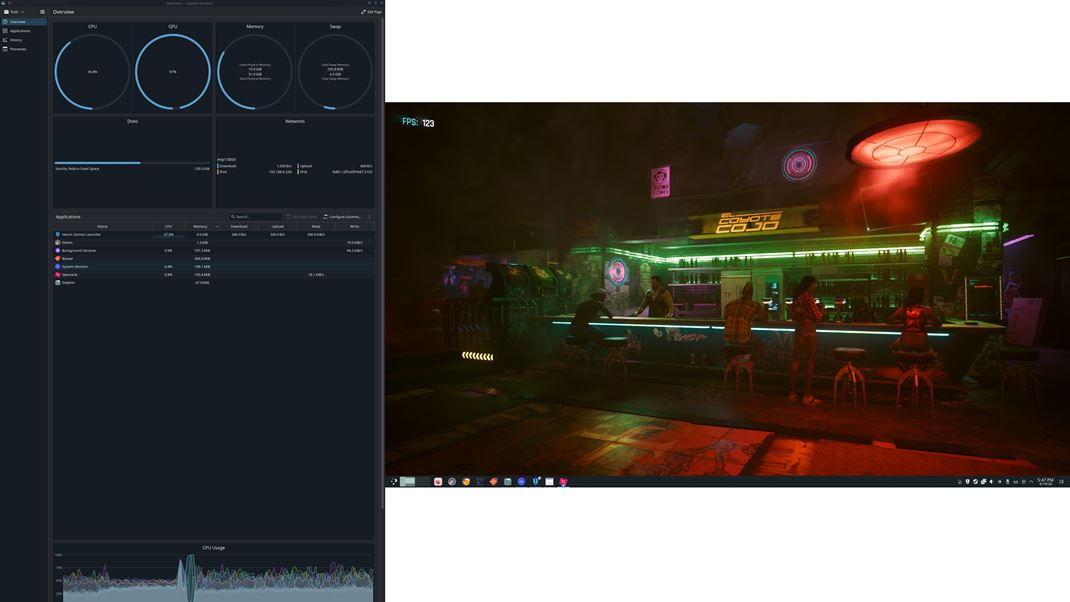Switch to the Processes page in sidebar
Screen dimensions: 1070x602
24,49
